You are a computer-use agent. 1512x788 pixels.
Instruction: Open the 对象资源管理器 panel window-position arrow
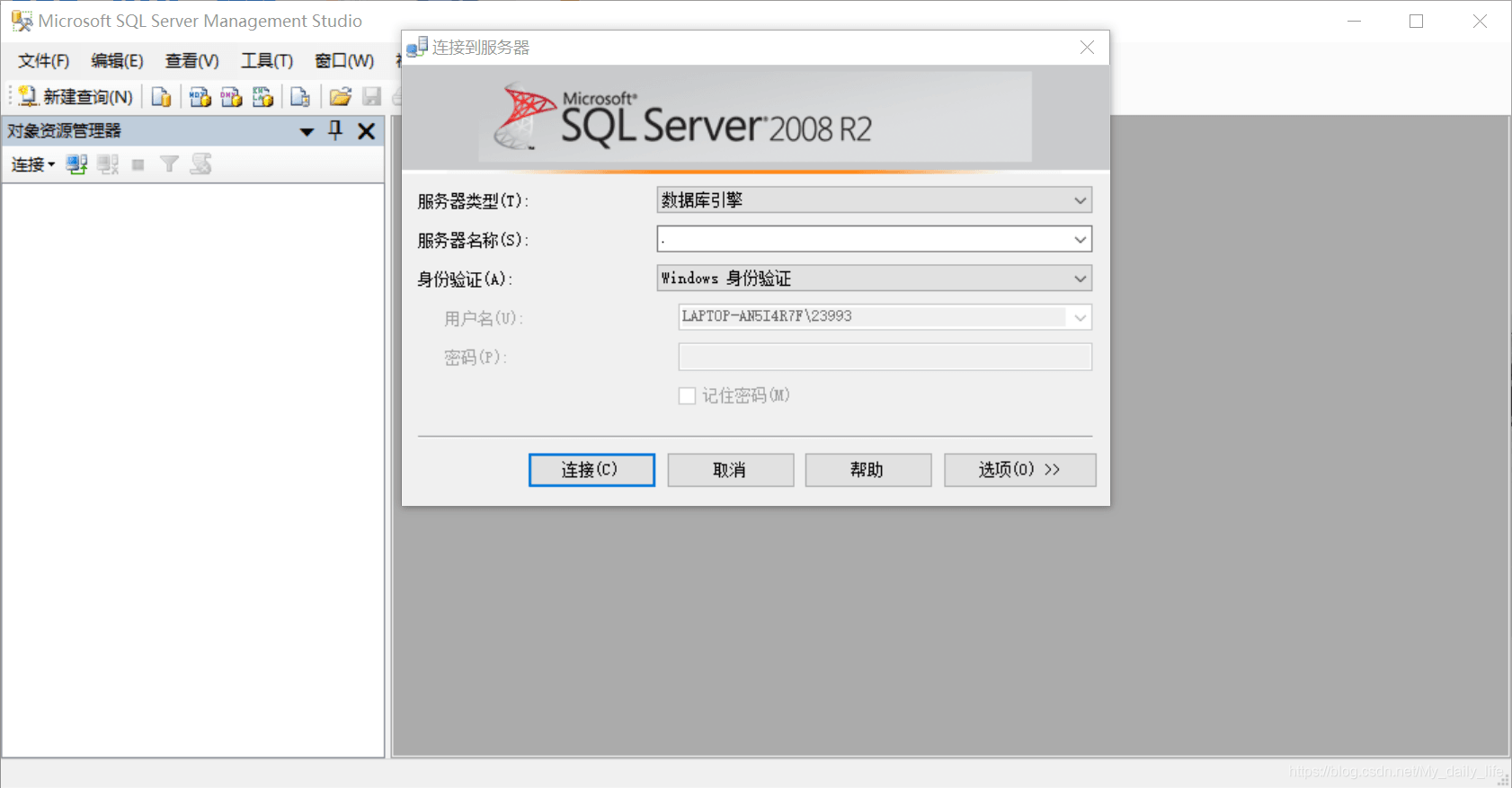307,132
